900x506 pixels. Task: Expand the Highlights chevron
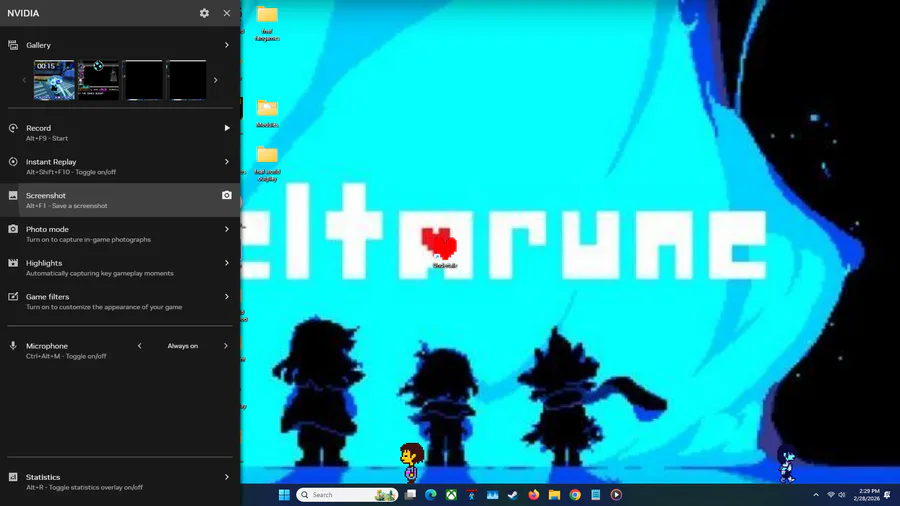227,263
